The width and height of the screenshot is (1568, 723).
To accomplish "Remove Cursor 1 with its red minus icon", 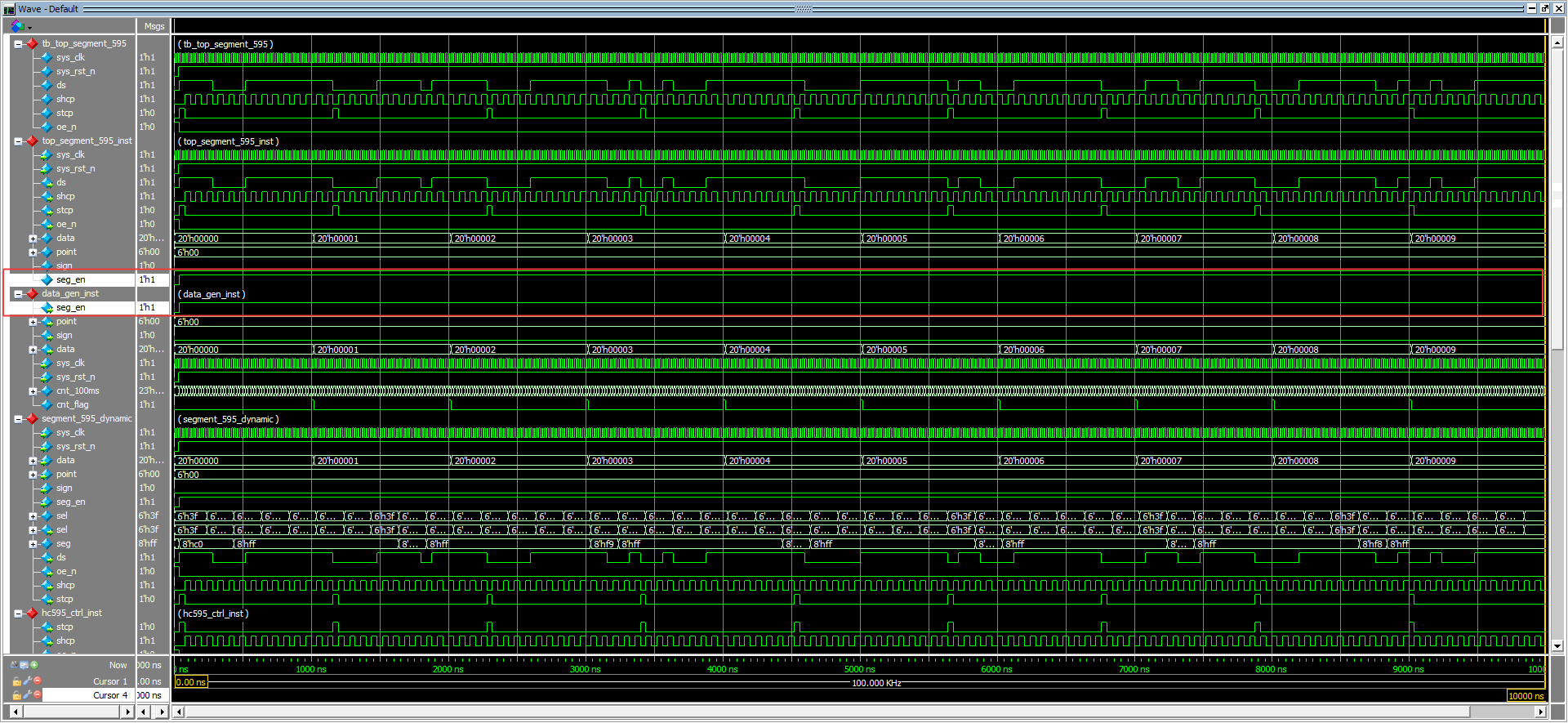I will pos(37,681).
